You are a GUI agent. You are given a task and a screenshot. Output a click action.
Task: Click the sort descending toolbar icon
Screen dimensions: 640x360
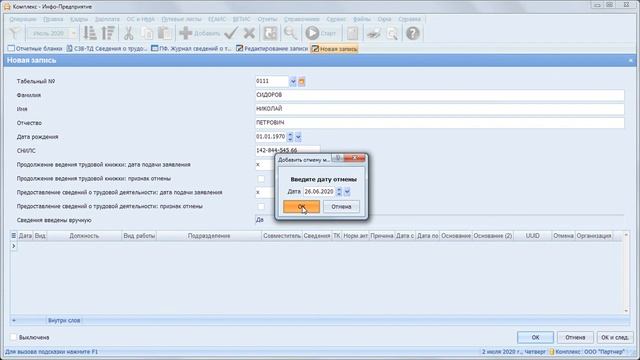(x=108, y=33)
